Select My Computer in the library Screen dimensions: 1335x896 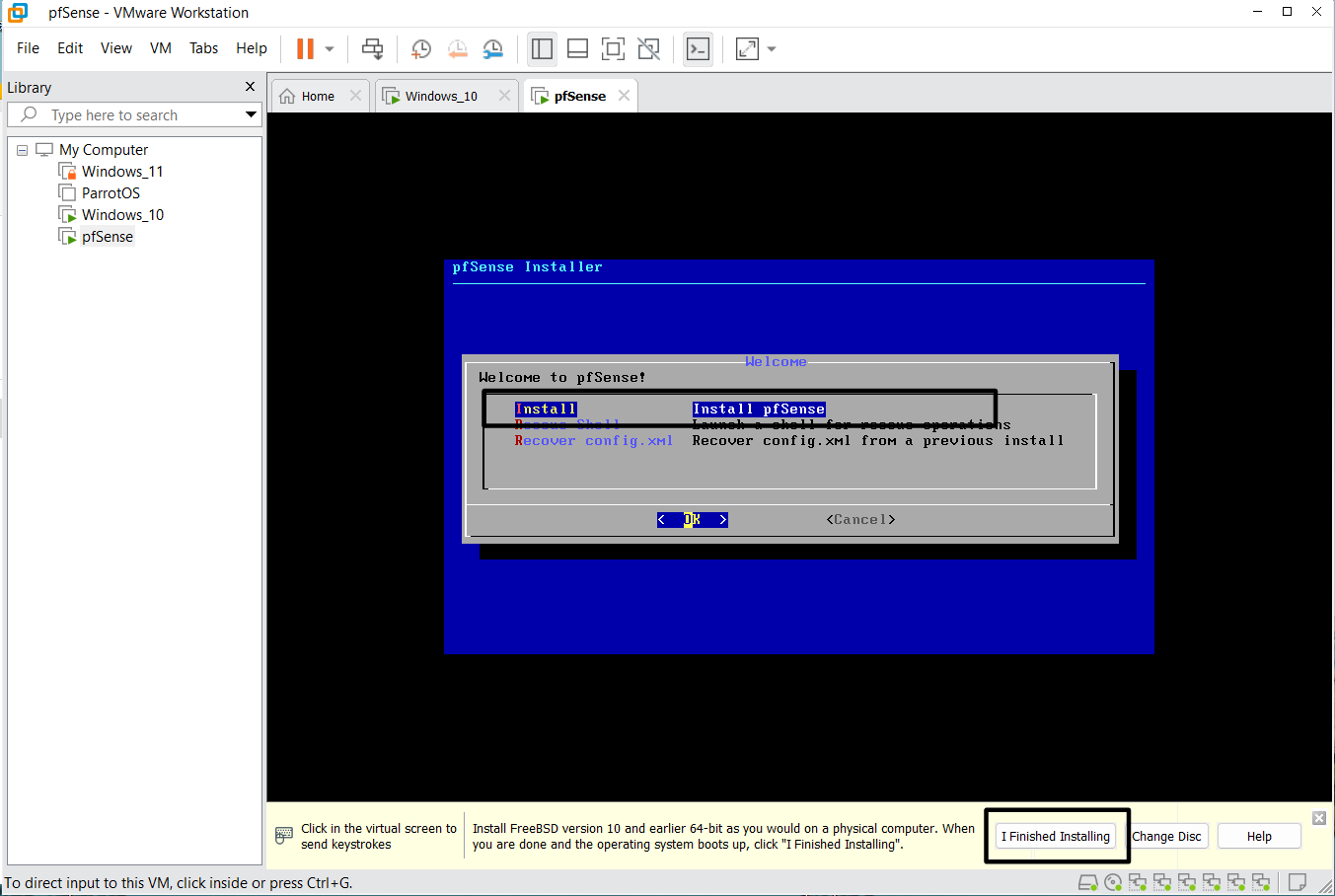click(103, 150)
